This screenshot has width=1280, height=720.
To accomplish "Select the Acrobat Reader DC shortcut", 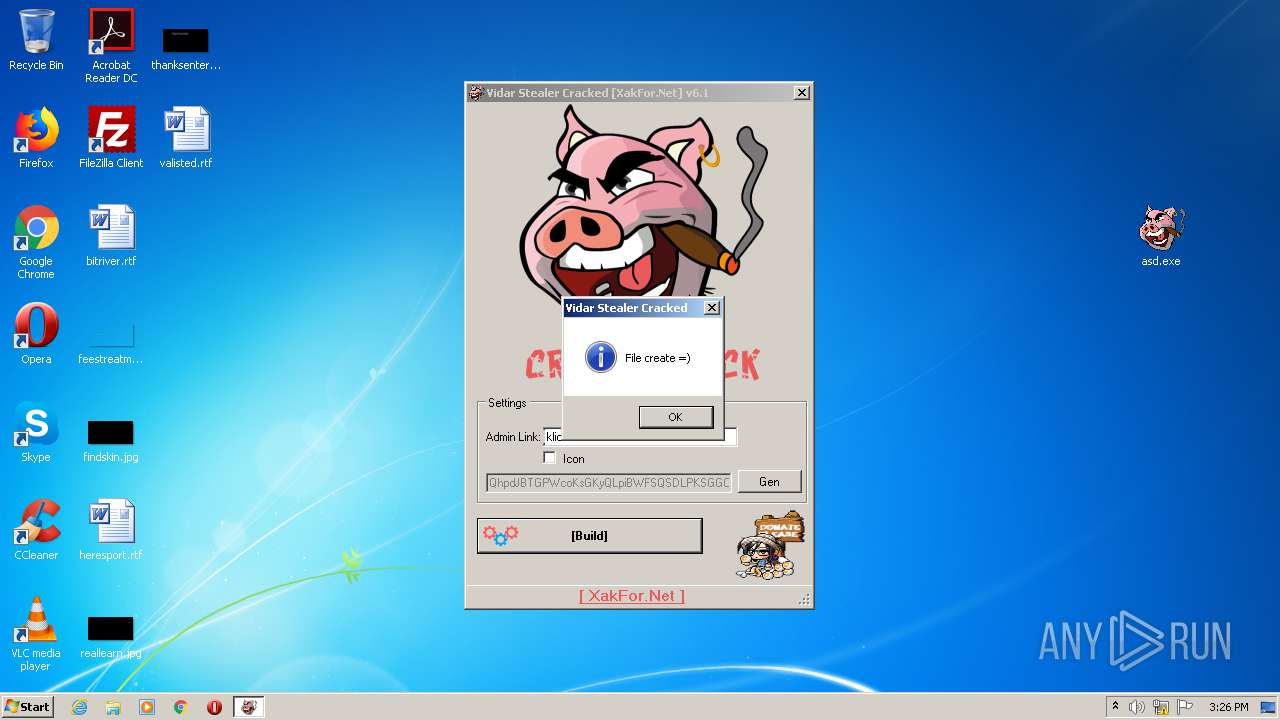I will [x=111, y=46].
